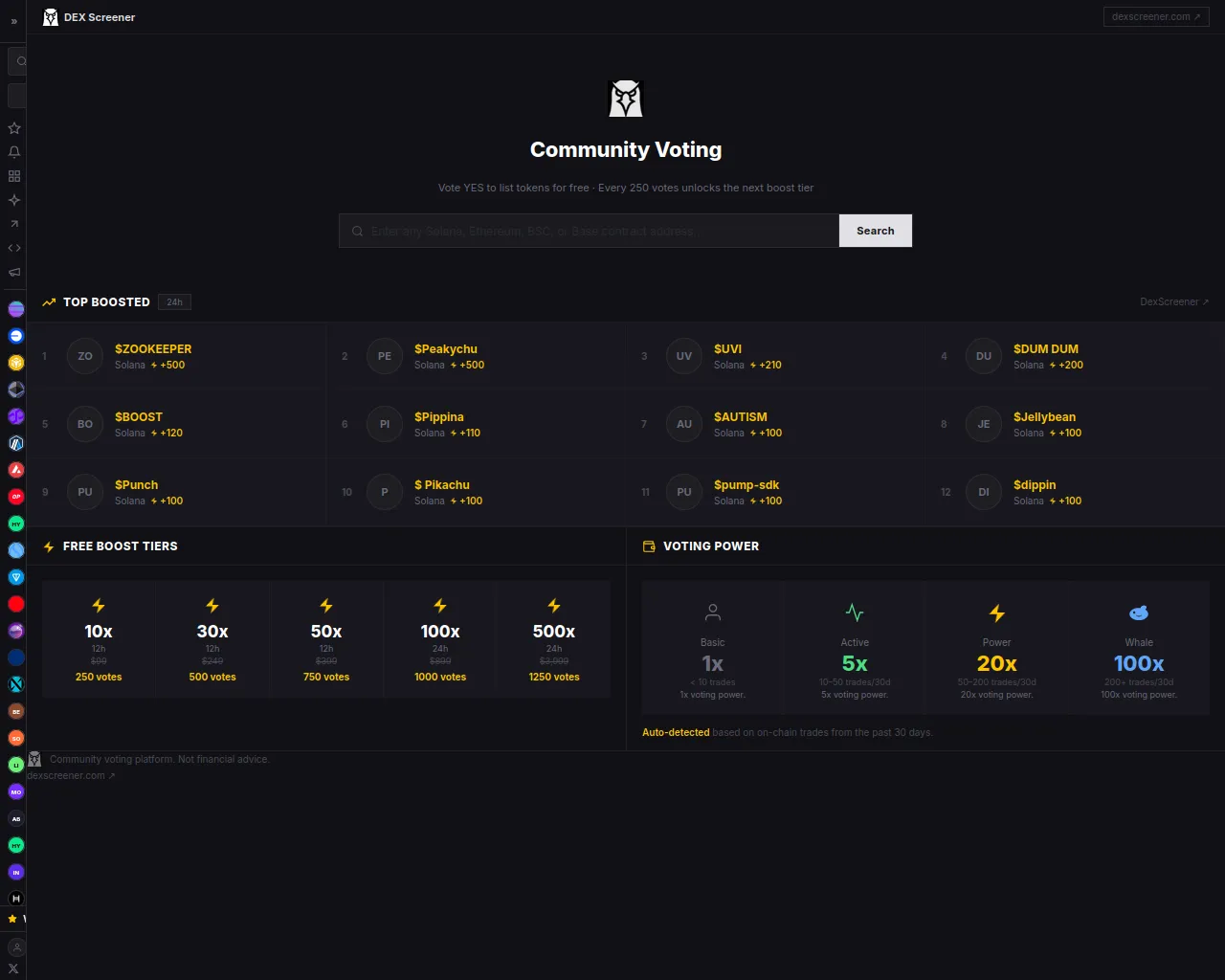Open the dexscreener.com link in the footer
Screen dimensions: 1225x980
pyautogui.click(x=71, y=776)
